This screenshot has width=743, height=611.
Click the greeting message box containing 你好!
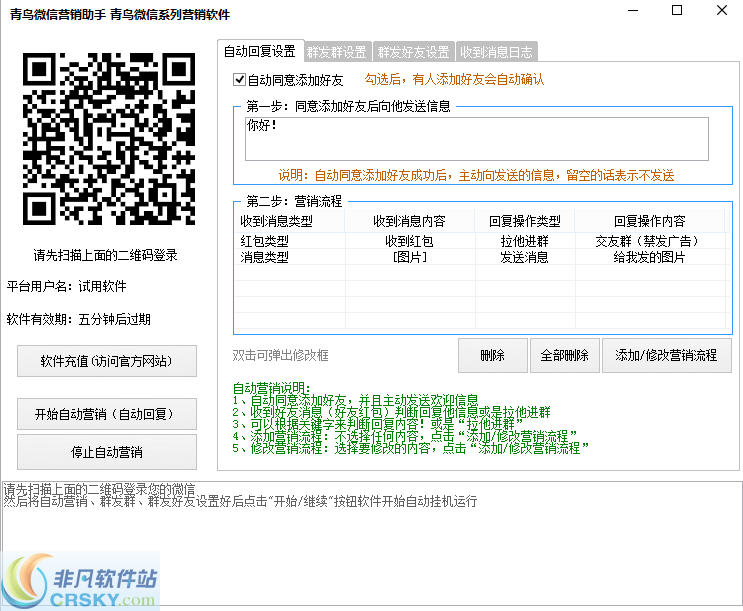point(477,139)
